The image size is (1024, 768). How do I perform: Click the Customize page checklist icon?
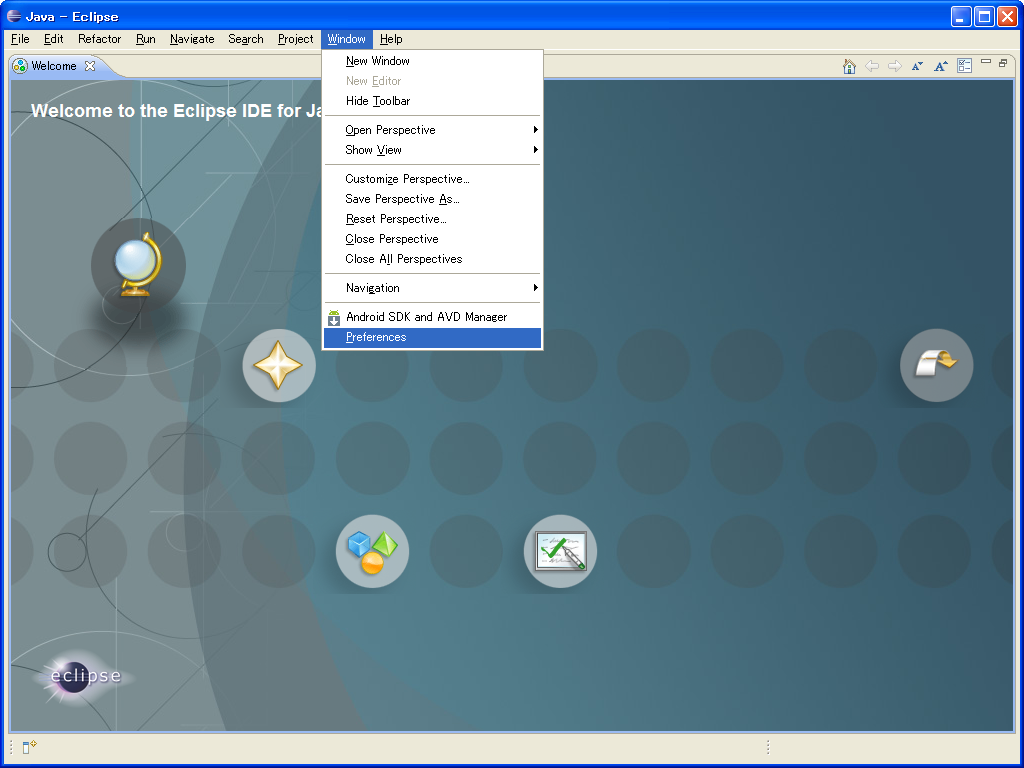pyautogui.click(x=964, y=66)
